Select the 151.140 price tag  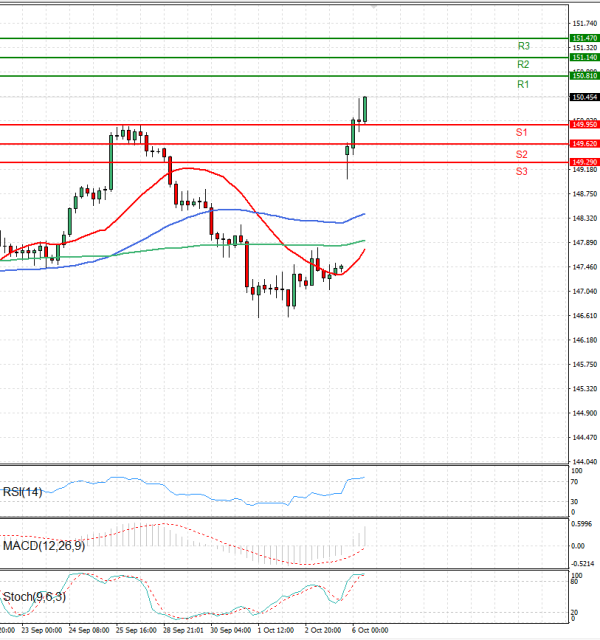(584, 58)
